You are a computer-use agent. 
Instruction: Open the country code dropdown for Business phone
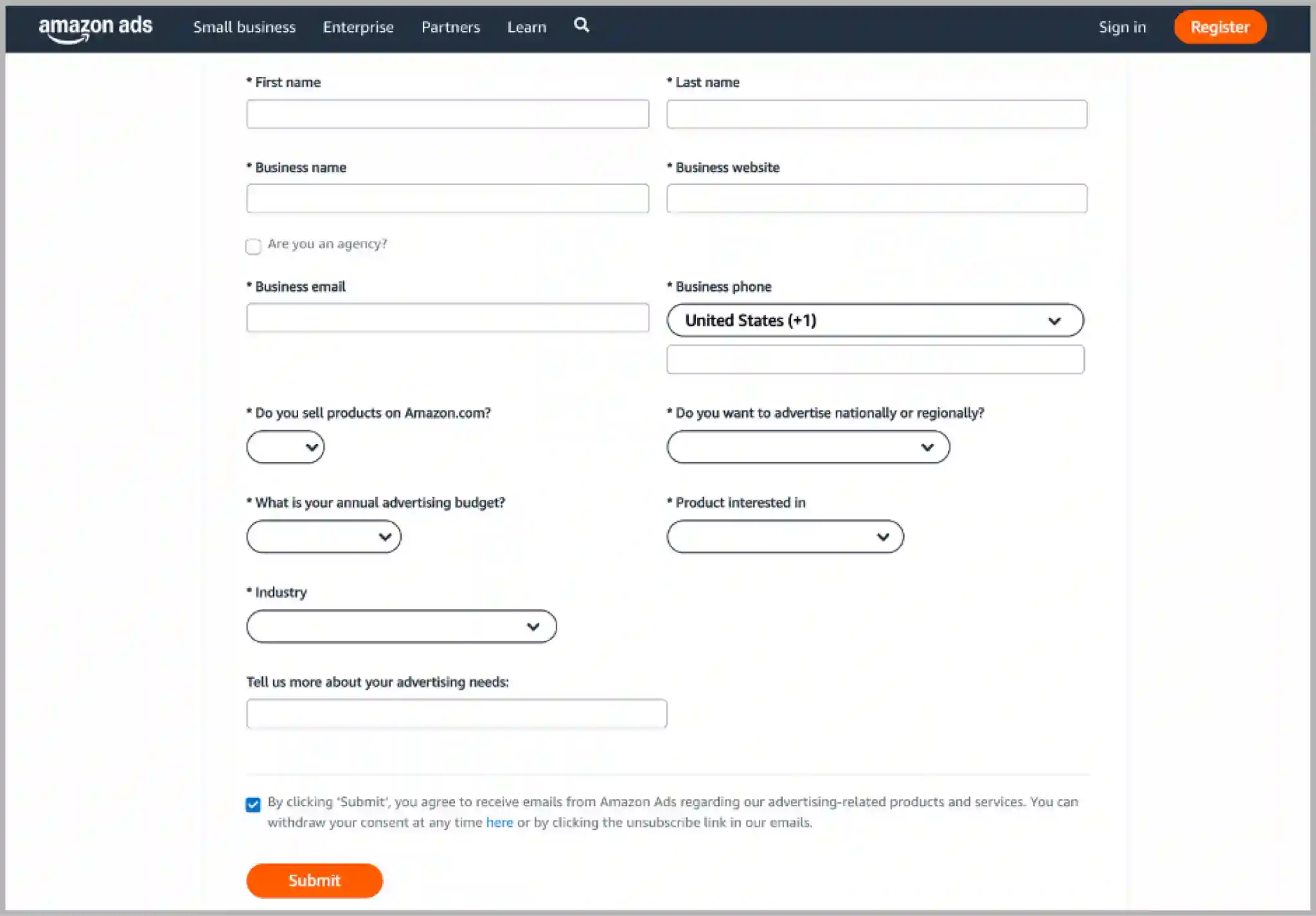point(875,320)
